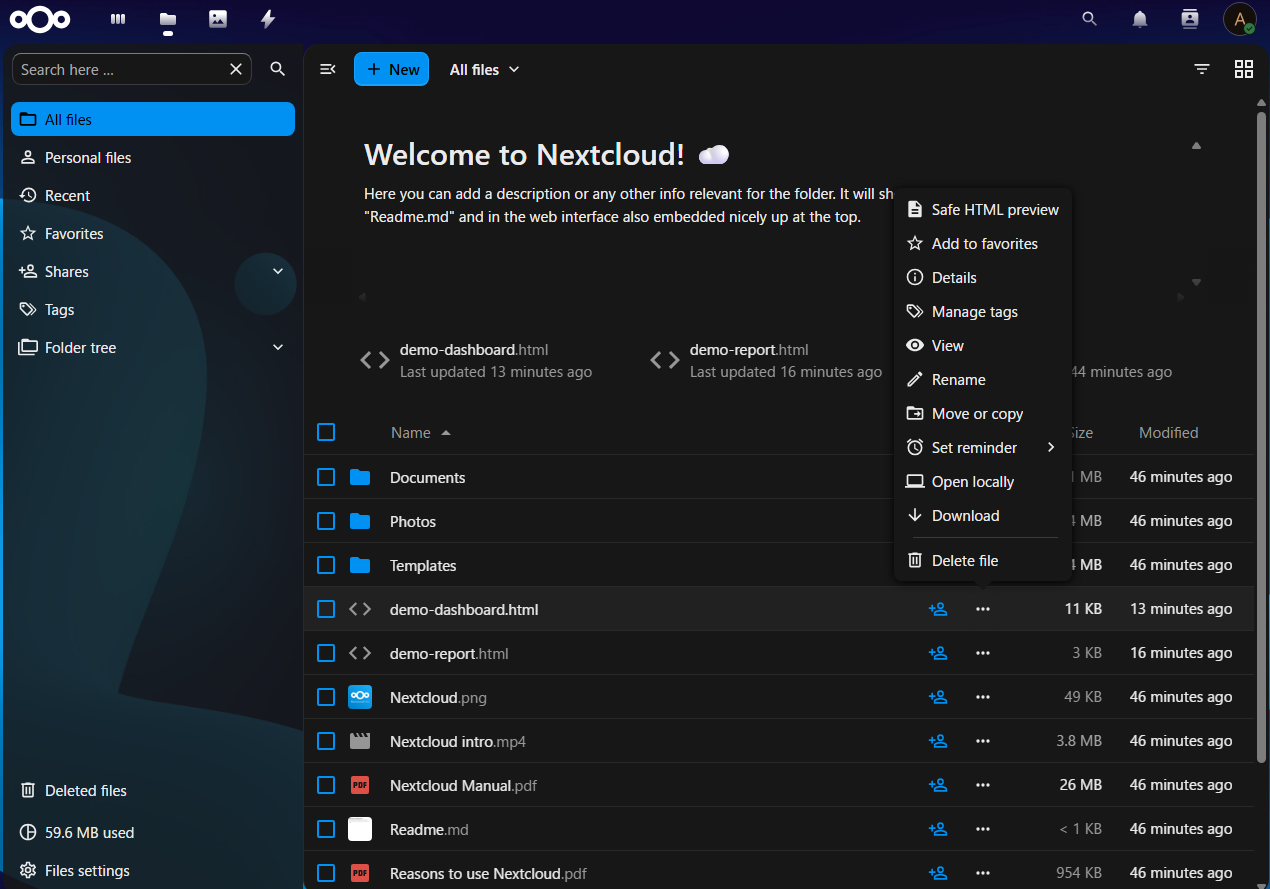Click the magnifier beside the sidebar search box
The height and width of the screenshot is (889, 1270).
point(278,69)
